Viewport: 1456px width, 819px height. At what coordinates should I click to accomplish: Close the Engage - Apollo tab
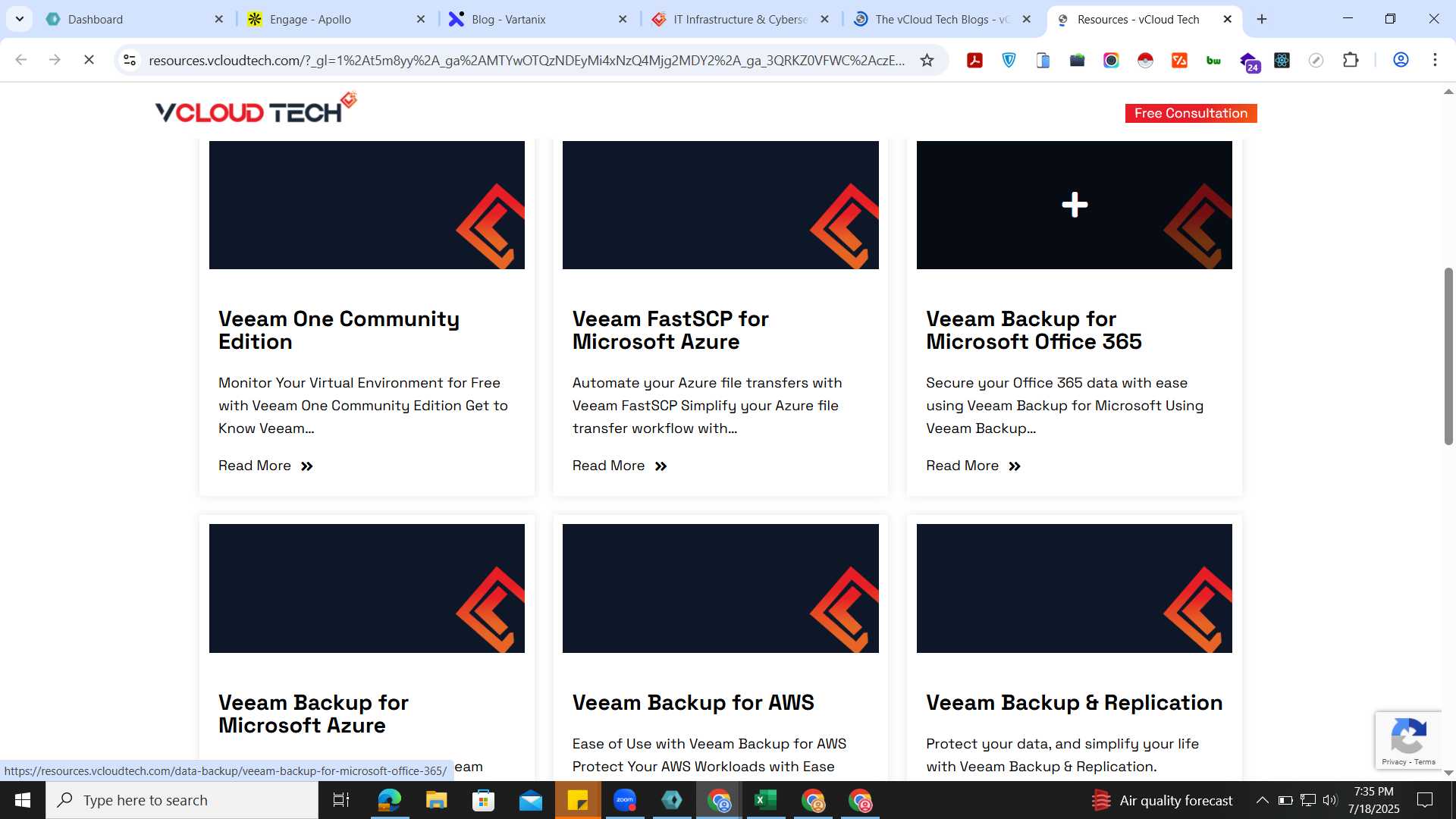click(421, 19)
